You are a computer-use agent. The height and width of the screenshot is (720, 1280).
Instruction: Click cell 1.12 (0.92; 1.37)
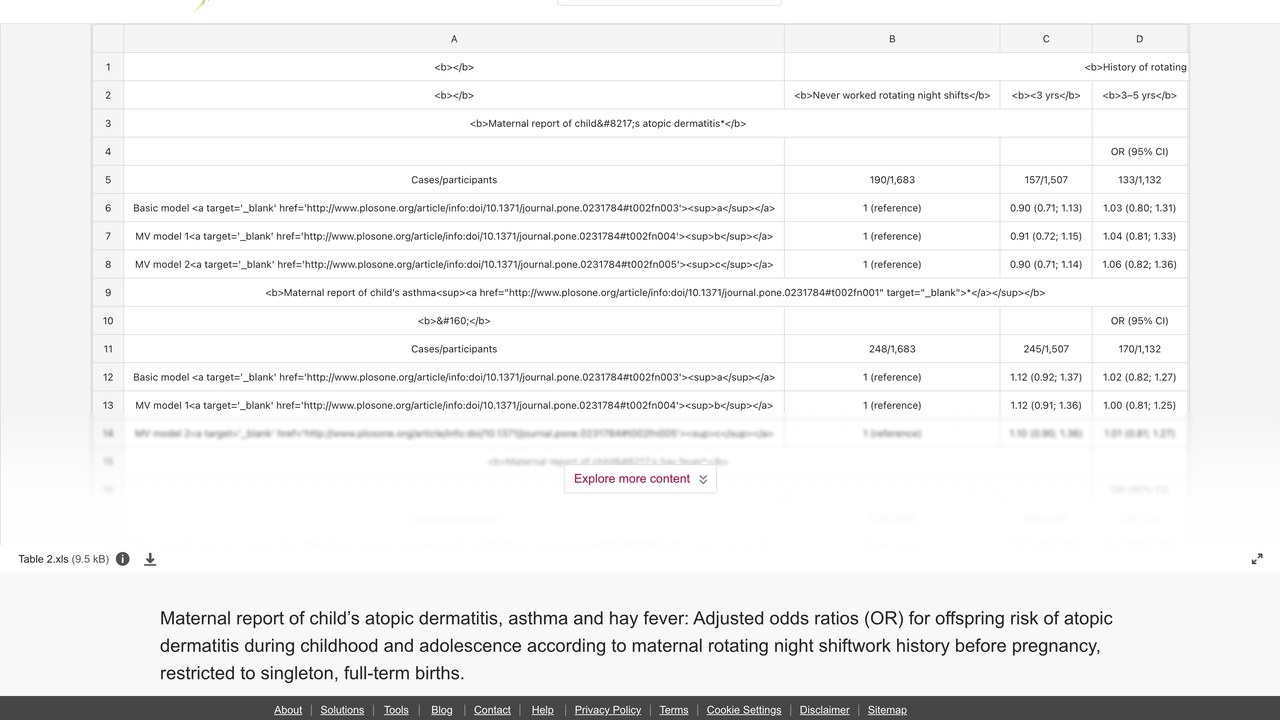tap(1046, 377)
